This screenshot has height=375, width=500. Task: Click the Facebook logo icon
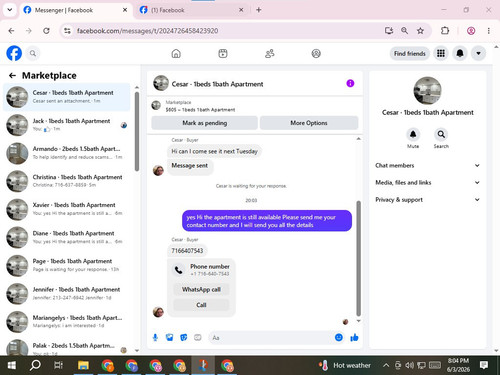[x=14, y=53]
